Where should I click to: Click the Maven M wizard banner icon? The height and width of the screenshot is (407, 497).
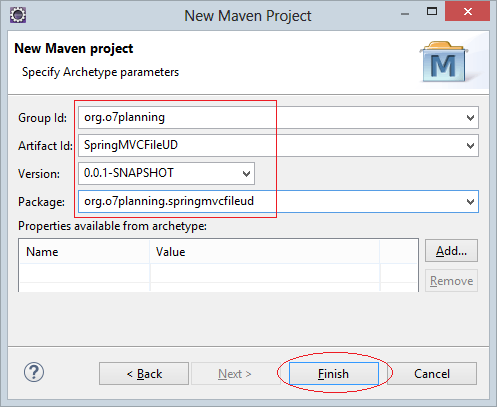(x=444, y=62)
